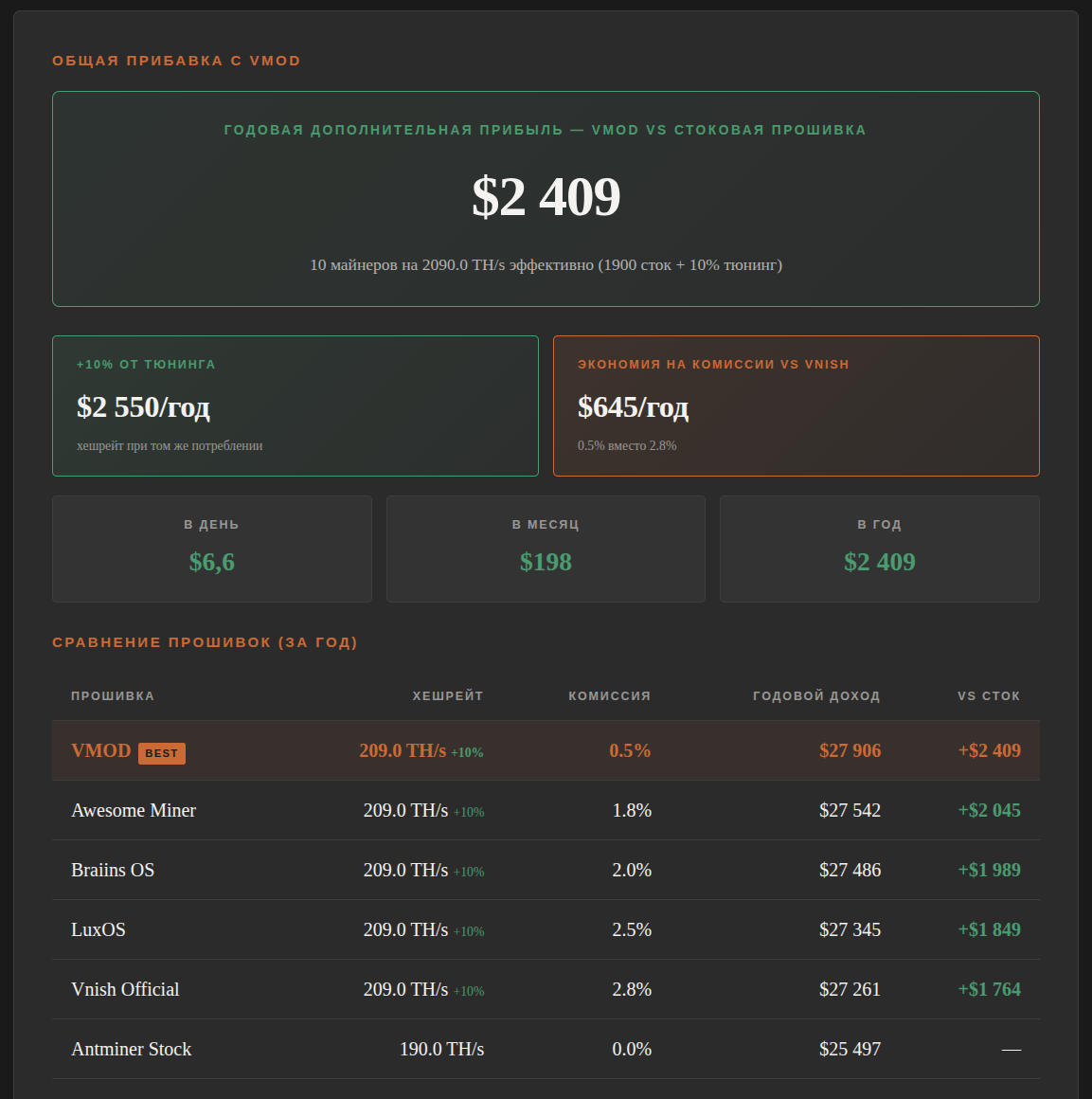
Task: Click the Braiins OS row name
Action: (x=113, y=870)
